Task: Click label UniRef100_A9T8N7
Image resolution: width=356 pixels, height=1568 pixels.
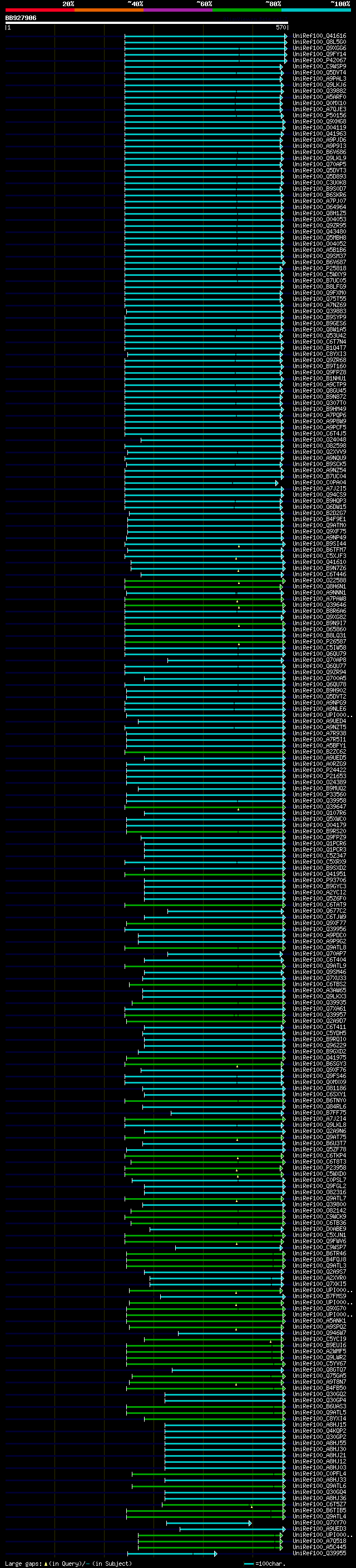Action: click(x=319, y=1382)
